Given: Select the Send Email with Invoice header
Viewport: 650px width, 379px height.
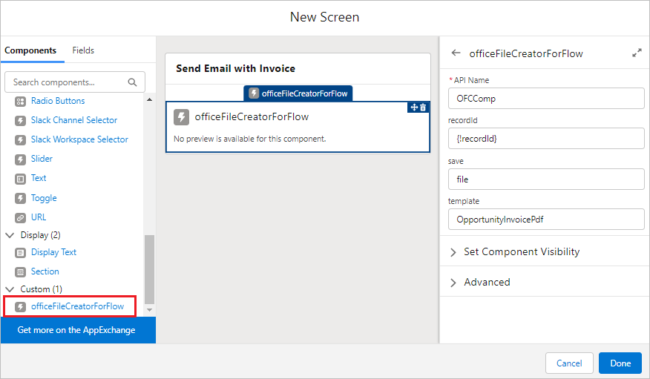Looking at the screenshot, I should click(x=235, y=68).
